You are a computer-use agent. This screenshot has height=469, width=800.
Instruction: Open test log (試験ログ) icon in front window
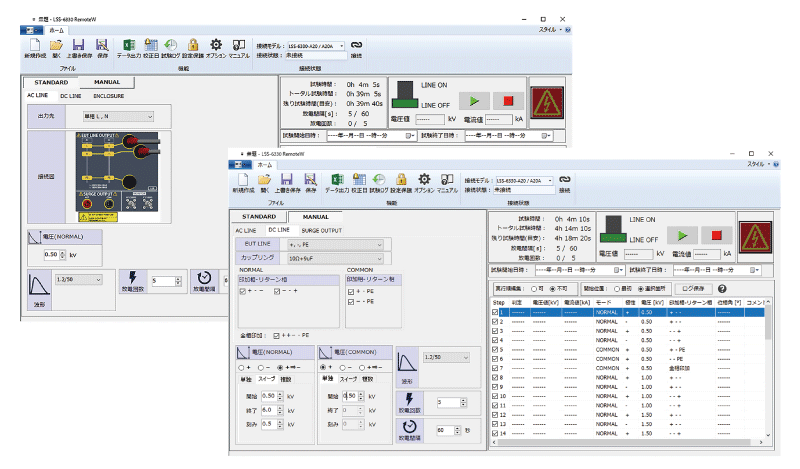pos(379,180)
